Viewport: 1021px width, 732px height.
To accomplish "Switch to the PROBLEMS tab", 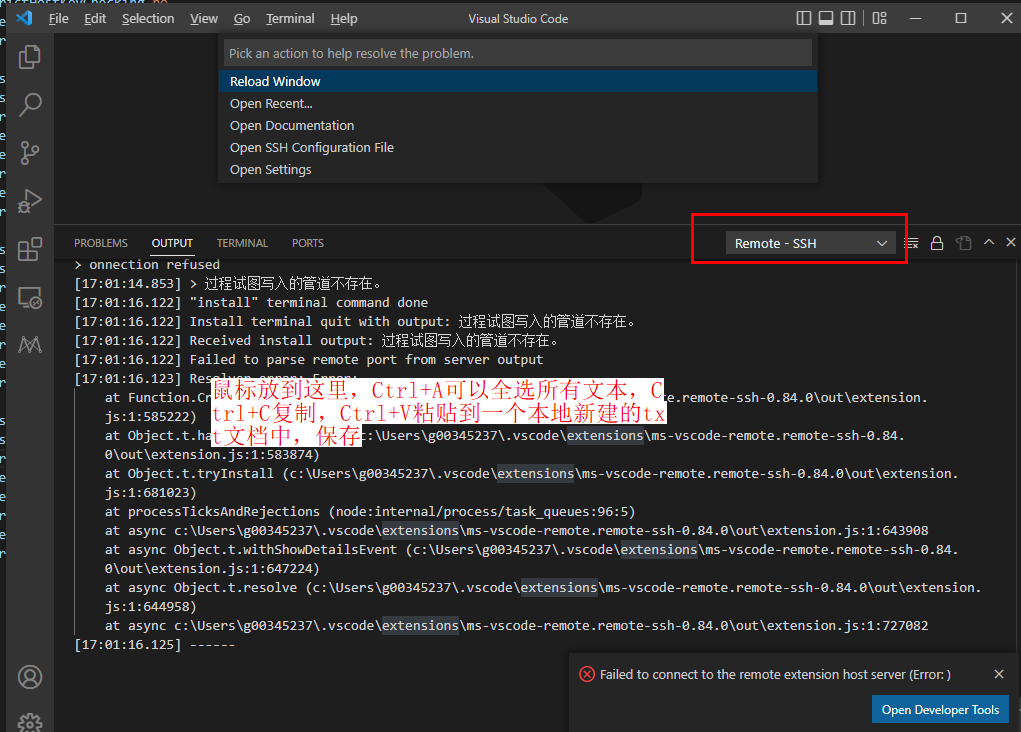I will click(x=101, y=243).
